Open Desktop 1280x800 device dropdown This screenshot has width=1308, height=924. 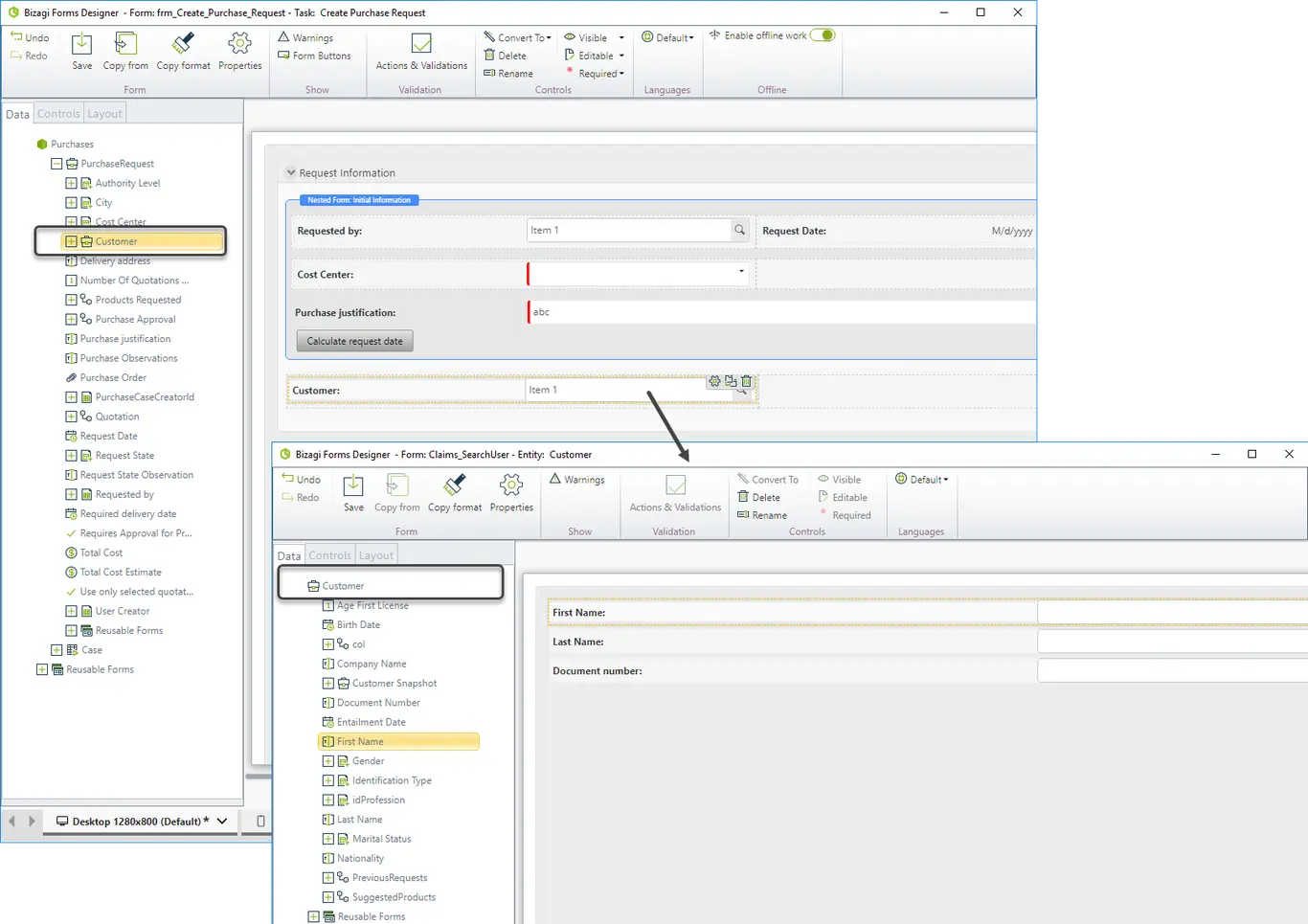point(222,821)
